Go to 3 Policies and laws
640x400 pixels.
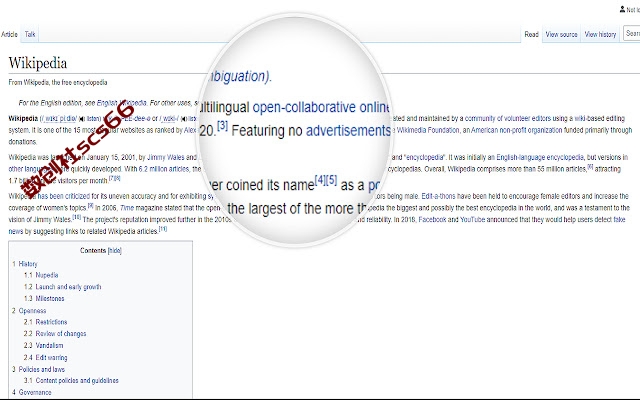point(38,369)
